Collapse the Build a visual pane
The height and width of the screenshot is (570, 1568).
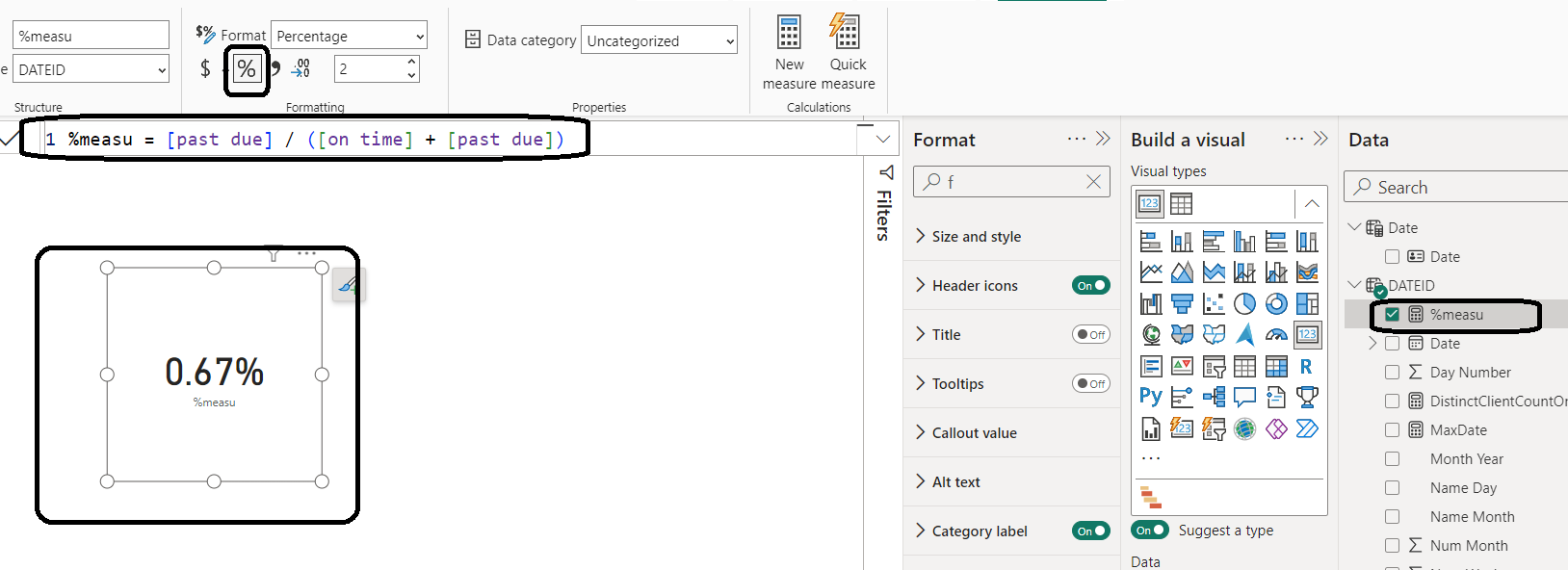point(1321,139)
